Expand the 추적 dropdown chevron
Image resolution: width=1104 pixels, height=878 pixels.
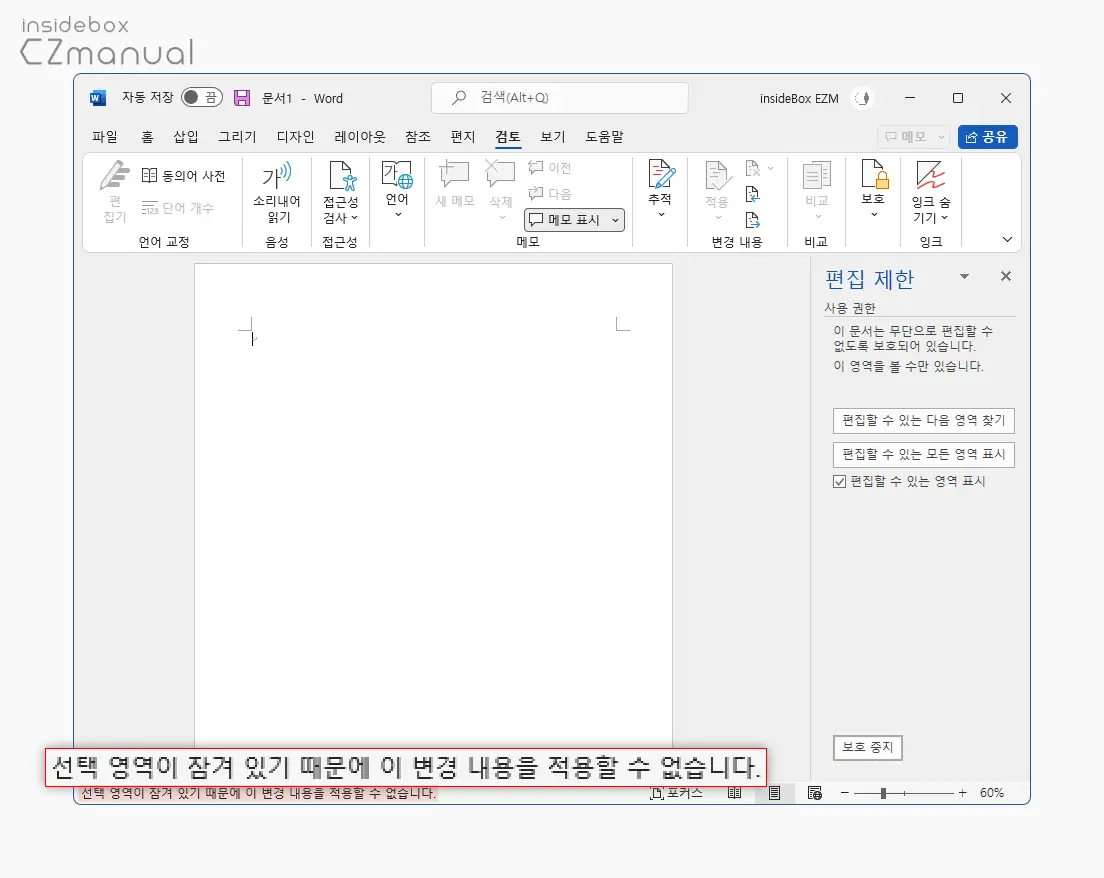[x=660, y=214]
